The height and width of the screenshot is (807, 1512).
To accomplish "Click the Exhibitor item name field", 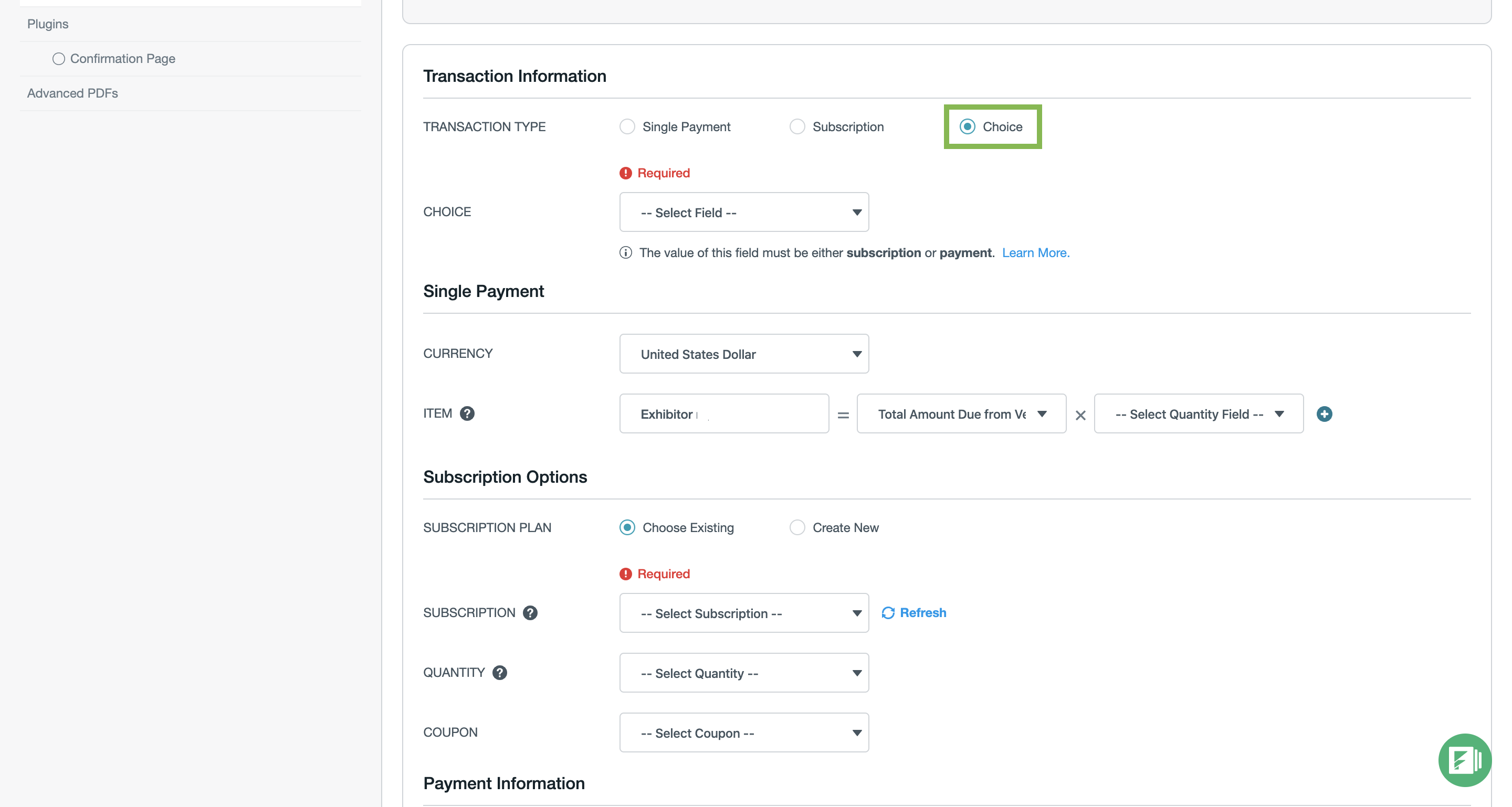I will (x=724, y=414).
